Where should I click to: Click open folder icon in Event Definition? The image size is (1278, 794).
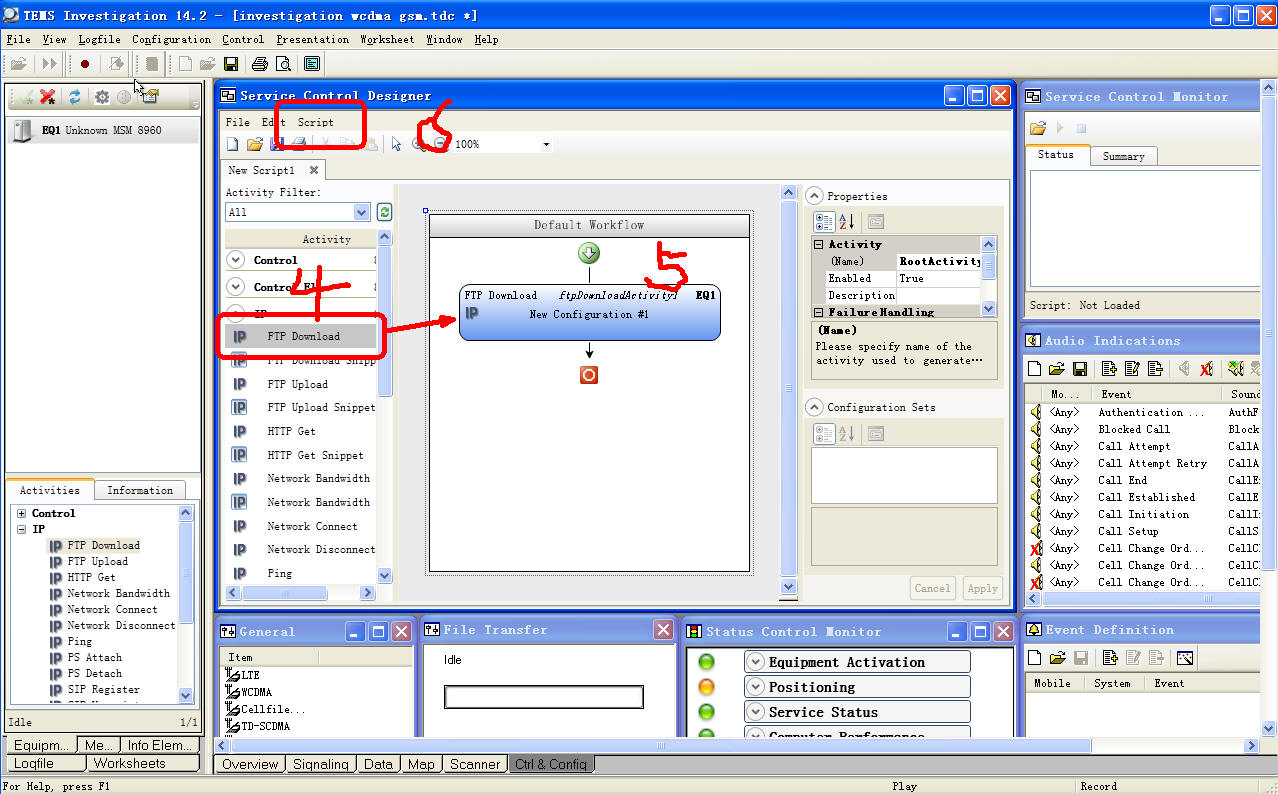pyautogui.click(x=1057, y=658)
